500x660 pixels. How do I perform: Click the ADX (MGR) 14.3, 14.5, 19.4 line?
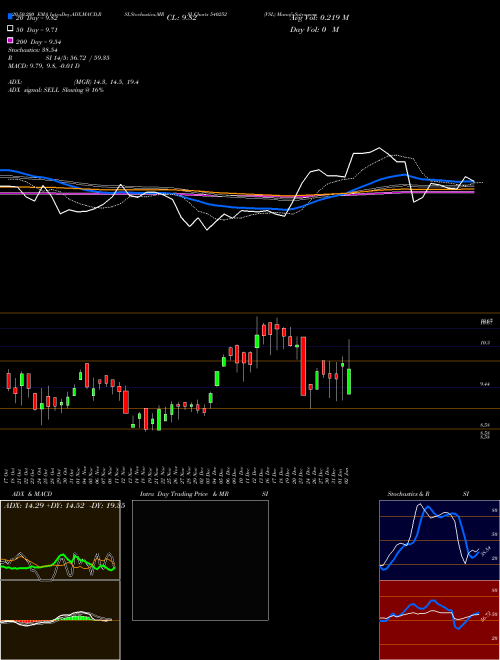click(73, 82)
